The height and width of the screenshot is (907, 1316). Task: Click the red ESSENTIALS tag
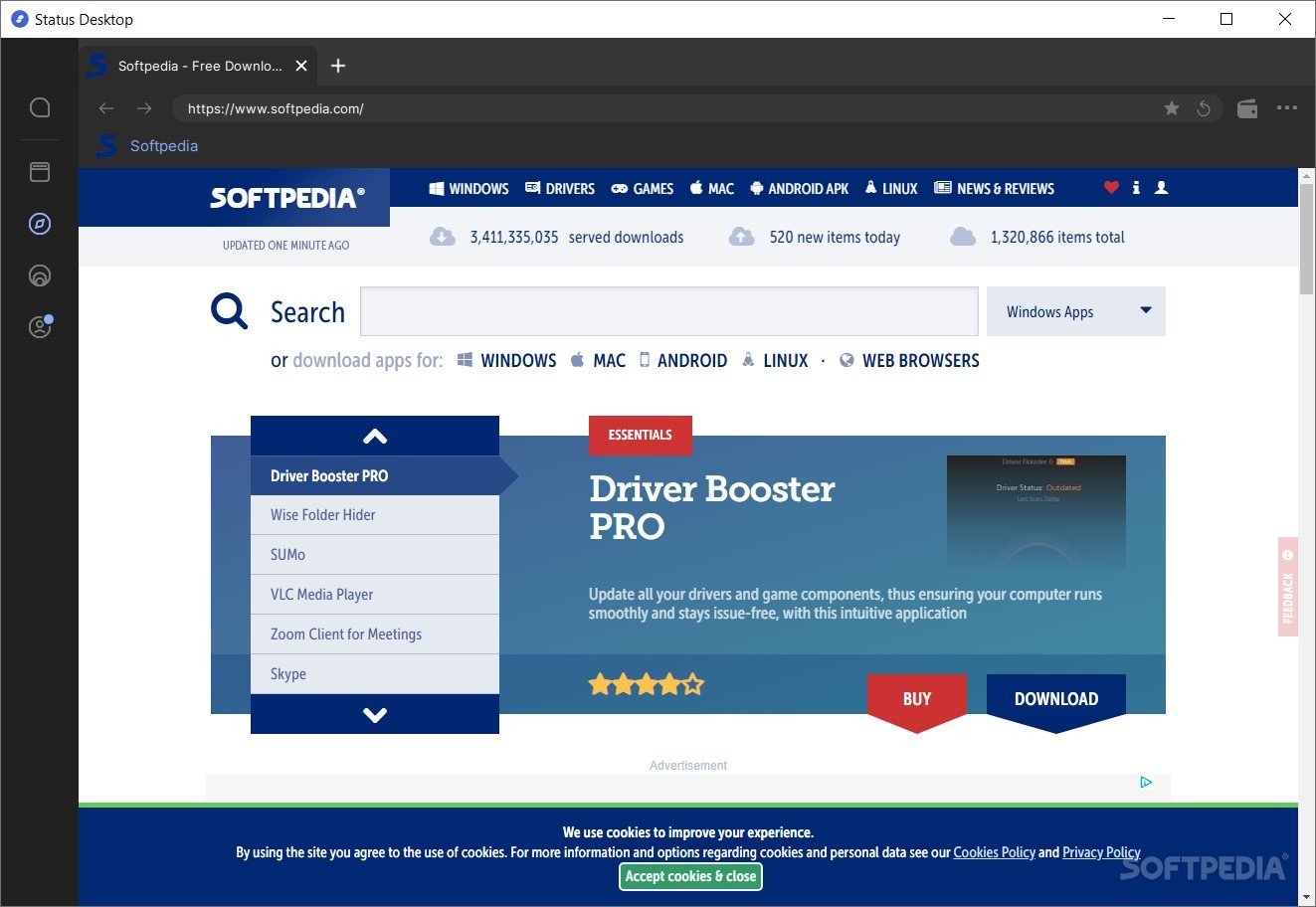pyautogui.click(x=641, y=436)
